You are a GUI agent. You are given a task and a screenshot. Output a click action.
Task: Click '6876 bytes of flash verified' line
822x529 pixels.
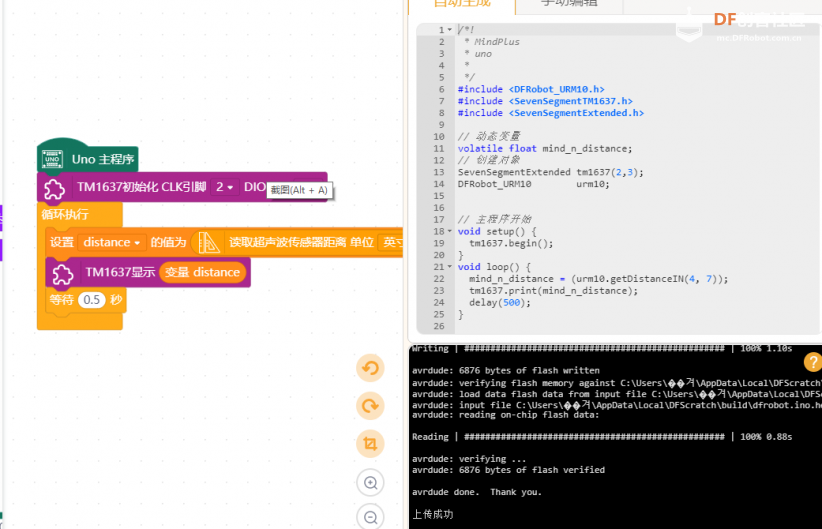pyautogui.click(x=508, y=470)
